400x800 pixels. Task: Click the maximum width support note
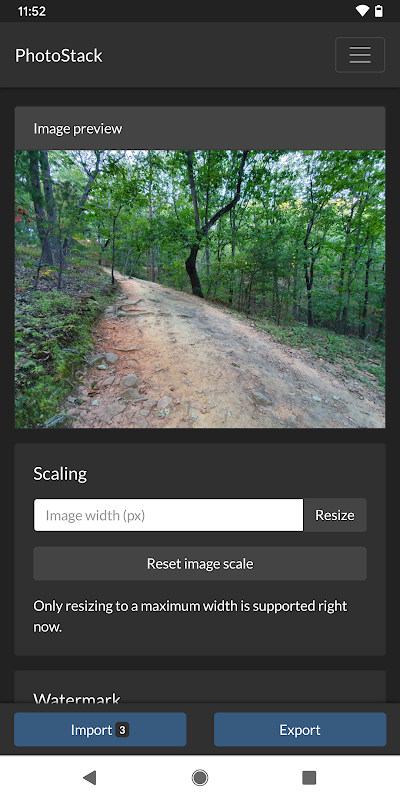point(190,616)
